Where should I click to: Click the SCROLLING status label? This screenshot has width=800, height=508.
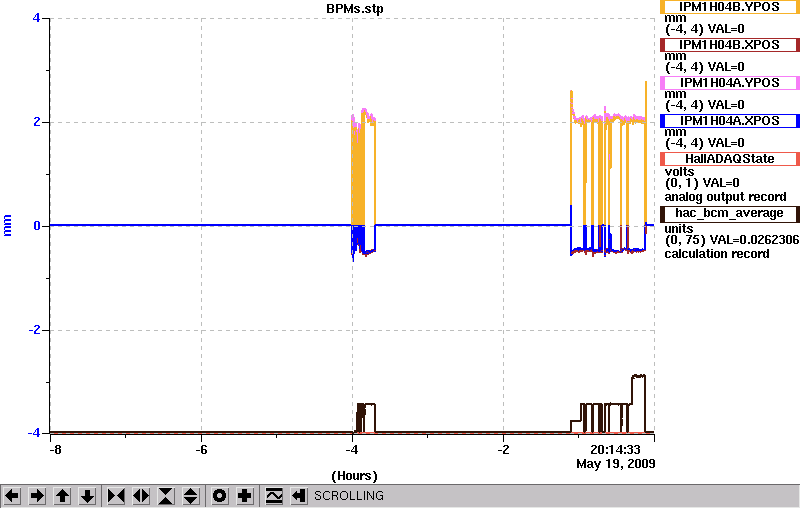click(x=349, y=496)
